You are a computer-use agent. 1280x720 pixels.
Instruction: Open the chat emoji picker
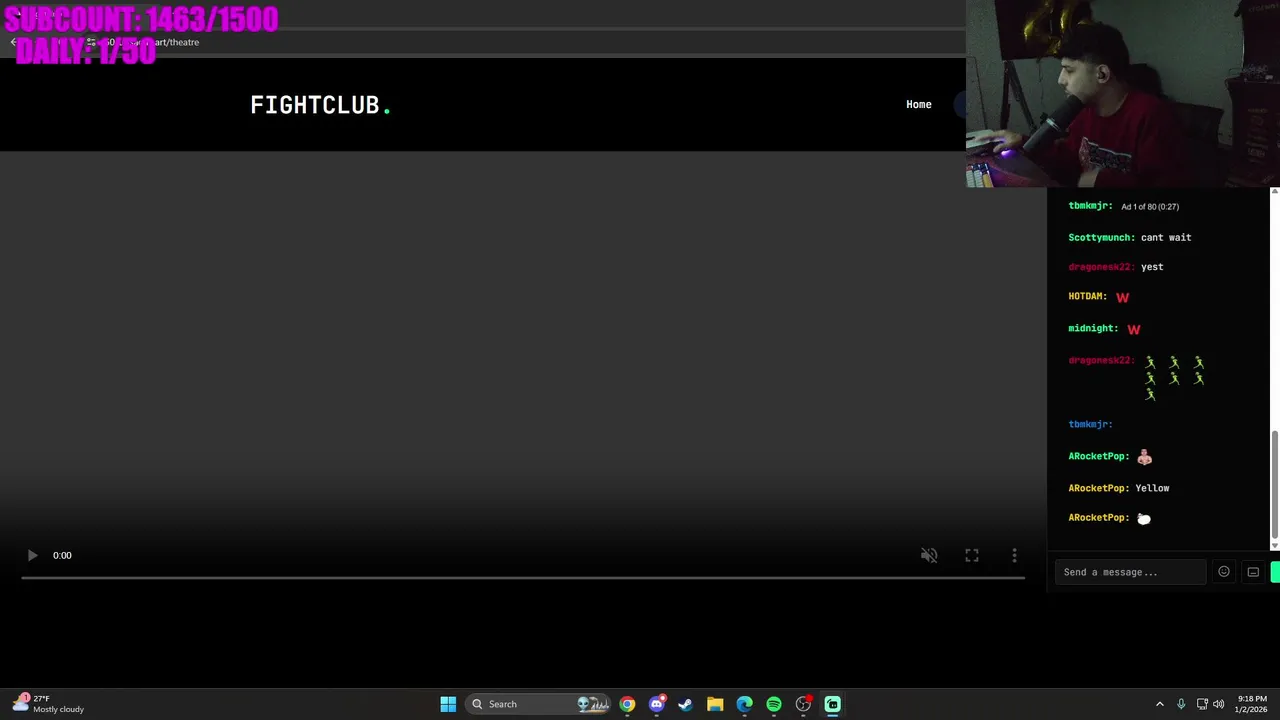(x=1224, y=572)
